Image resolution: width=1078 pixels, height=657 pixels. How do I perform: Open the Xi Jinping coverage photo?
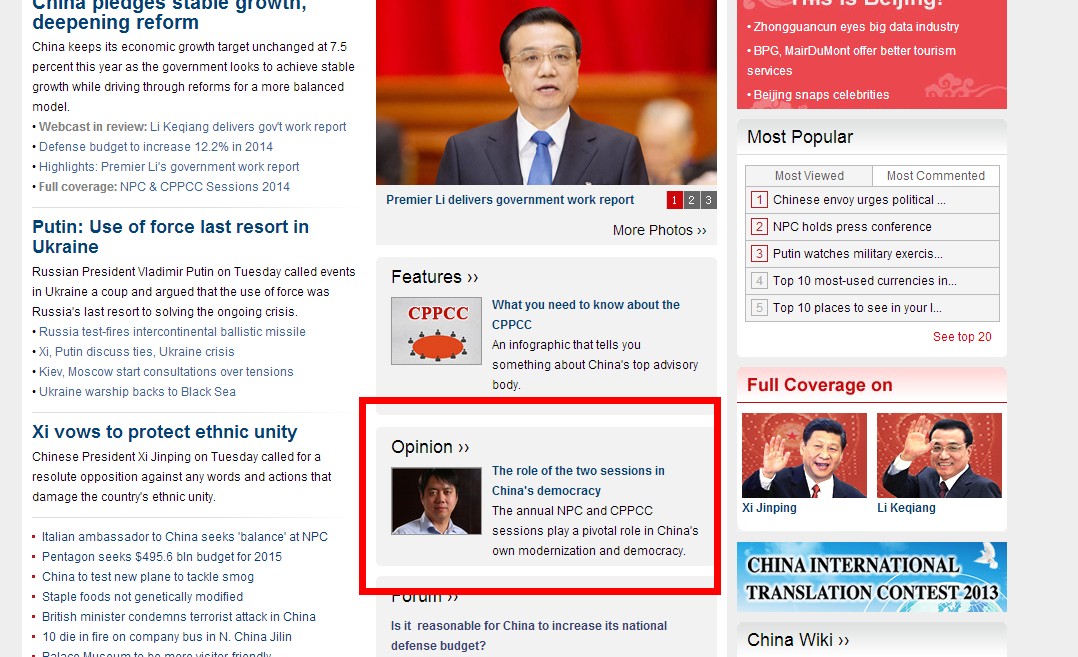pos(804,455)
